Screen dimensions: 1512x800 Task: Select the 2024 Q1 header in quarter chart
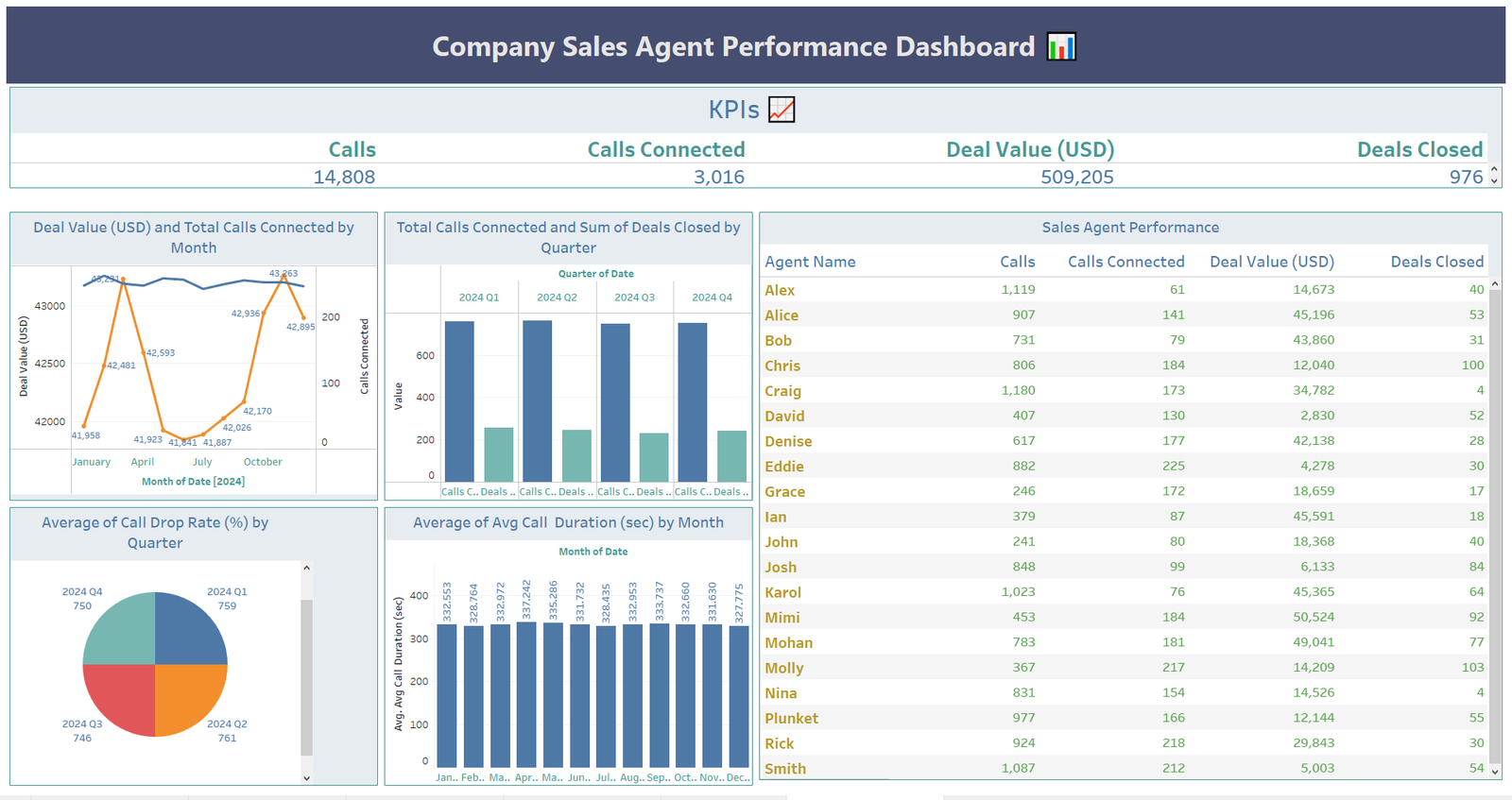[x=479, y=297]
